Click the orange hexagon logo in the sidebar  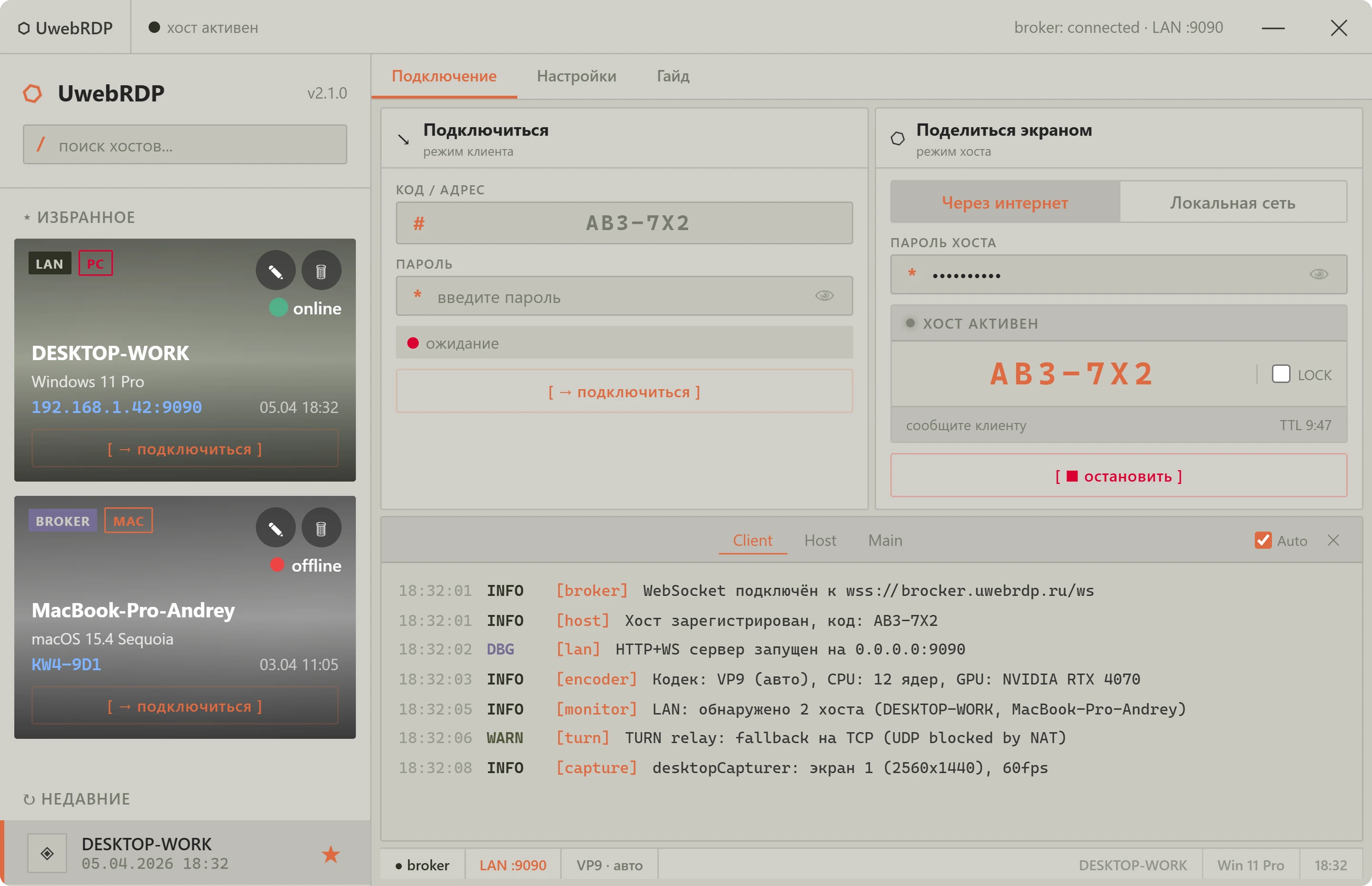click(x=33, y=93)
